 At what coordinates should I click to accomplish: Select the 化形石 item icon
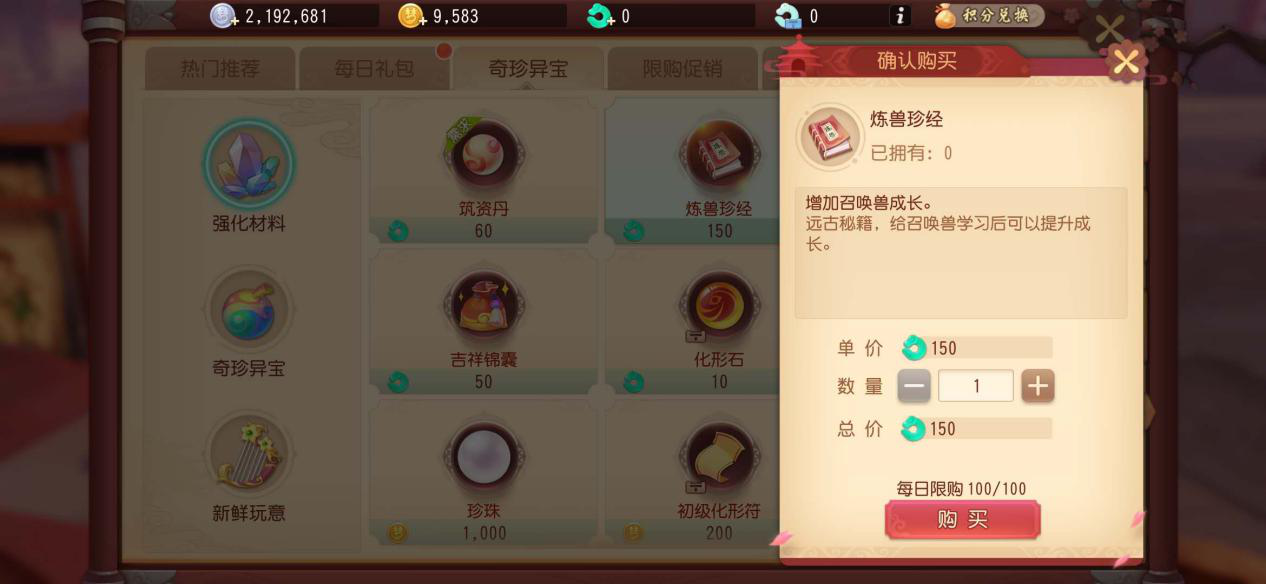pyautogui.click(x=719, y=306)
